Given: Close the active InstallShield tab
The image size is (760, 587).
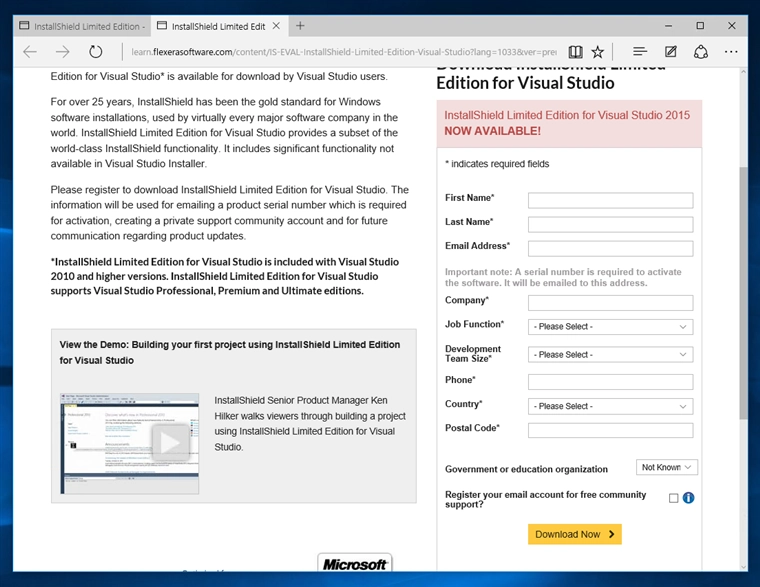Looking at the screenshot, I should [276, 26].
